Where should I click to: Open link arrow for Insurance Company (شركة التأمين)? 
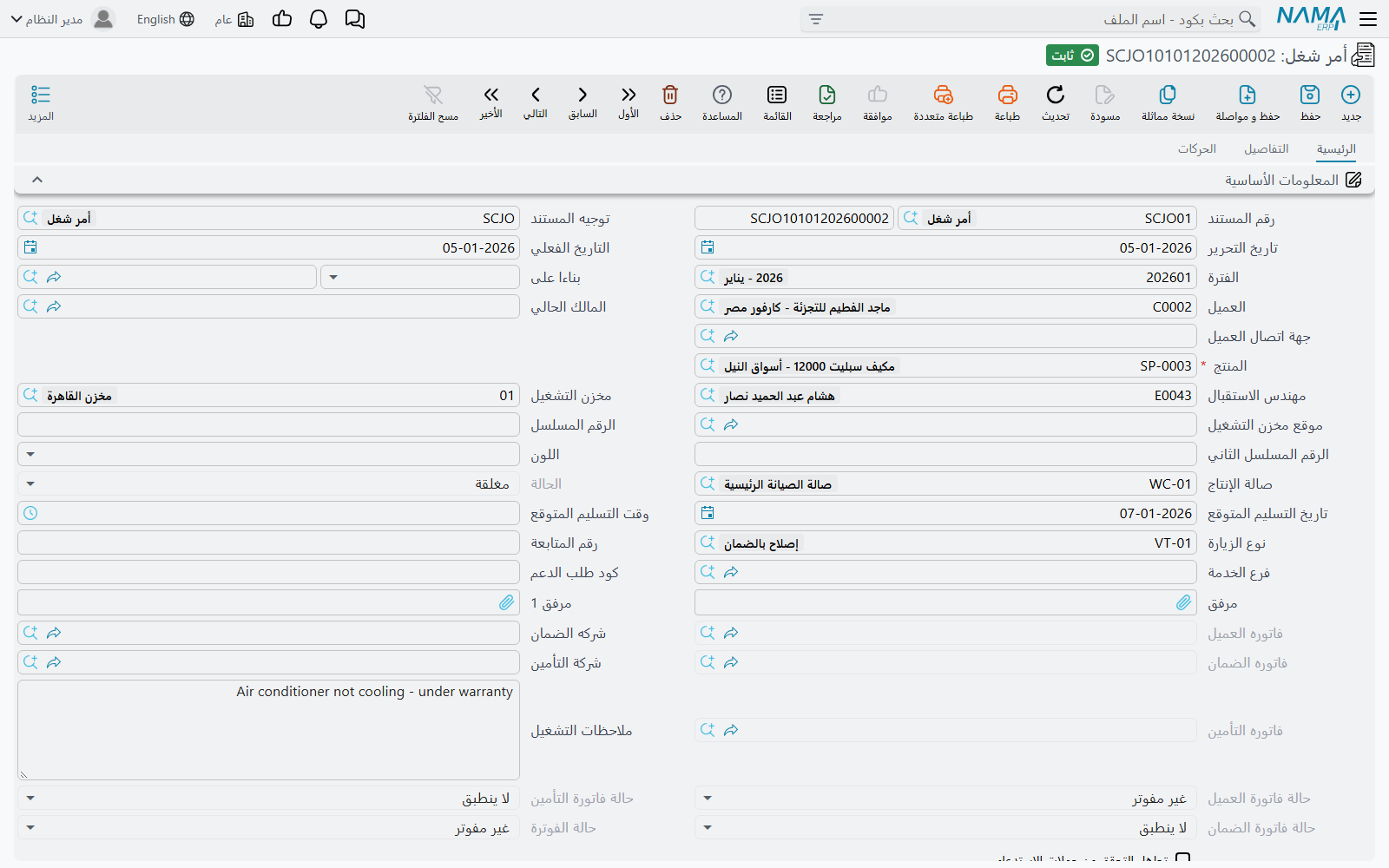pyautogui.click(x=54, y=662)
